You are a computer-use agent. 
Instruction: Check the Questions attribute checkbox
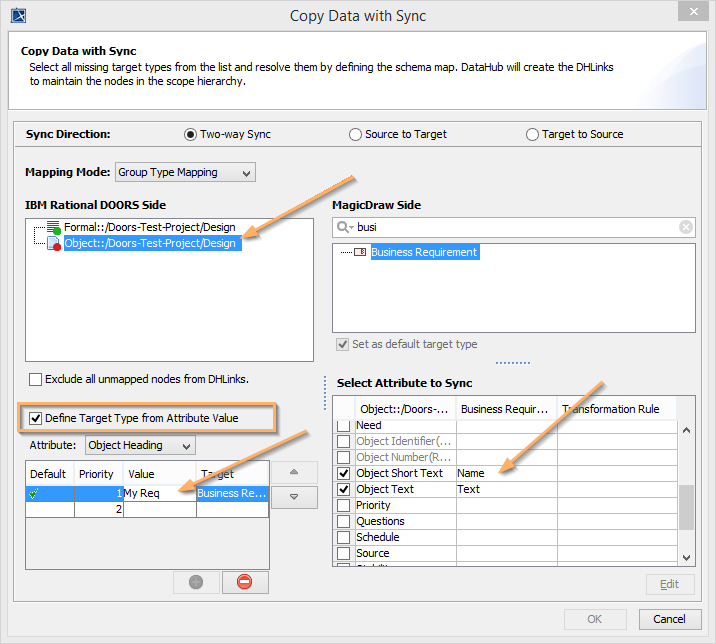pos(343,521)
